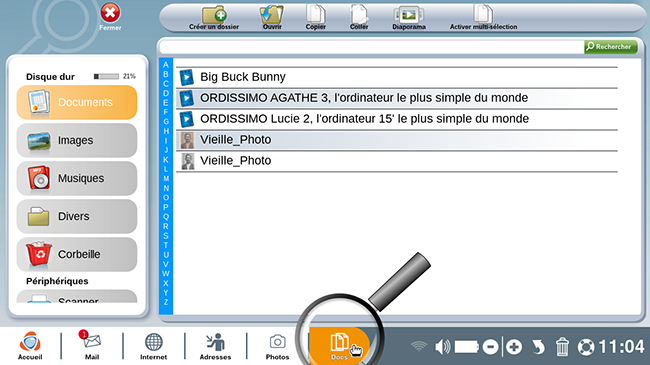Viewport: 650px width, 365px height.
Task: Open Adresses contacts
Action: pos(215,346)
